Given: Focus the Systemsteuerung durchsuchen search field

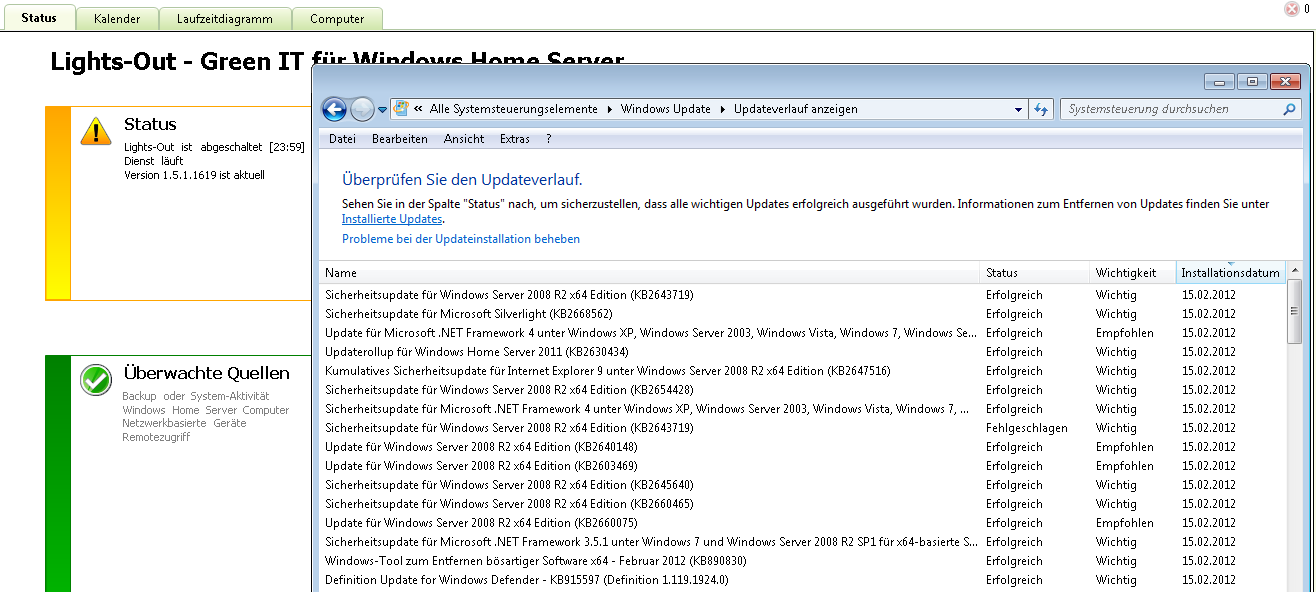Looking at the screenshot, I should coord(1170,110).
